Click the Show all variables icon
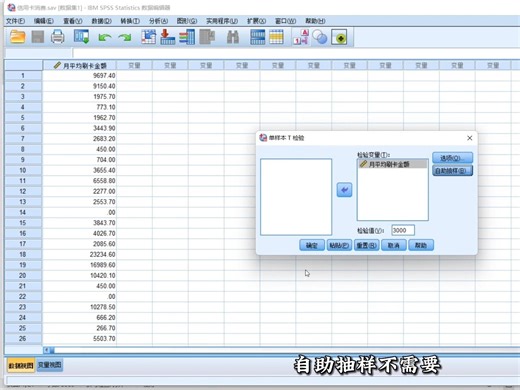The image size is (520, 390). (339, 37)
